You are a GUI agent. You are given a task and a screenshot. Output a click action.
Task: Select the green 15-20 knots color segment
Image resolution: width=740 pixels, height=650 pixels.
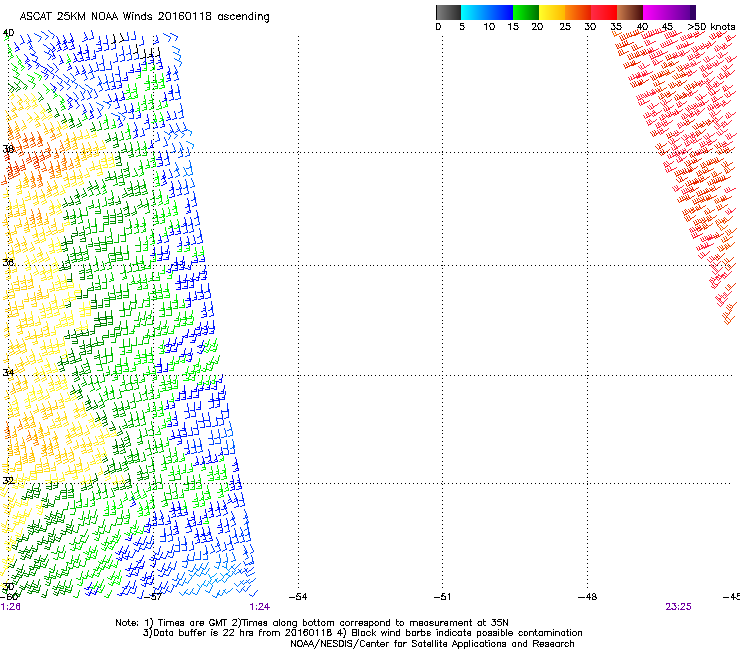coord(526,12)
